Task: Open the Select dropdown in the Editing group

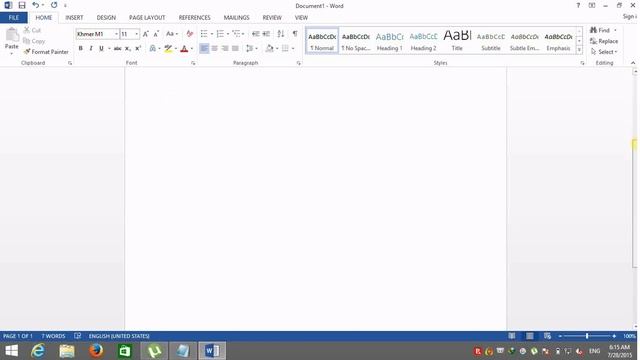Action: [x=604, y=52]
